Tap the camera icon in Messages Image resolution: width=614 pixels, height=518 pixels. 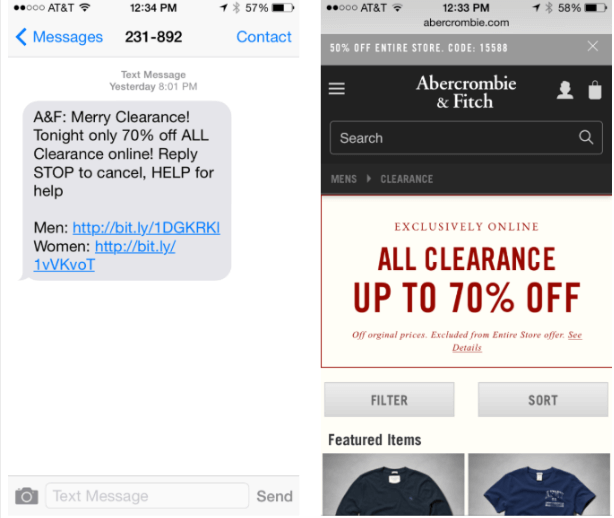coord(27,496)
